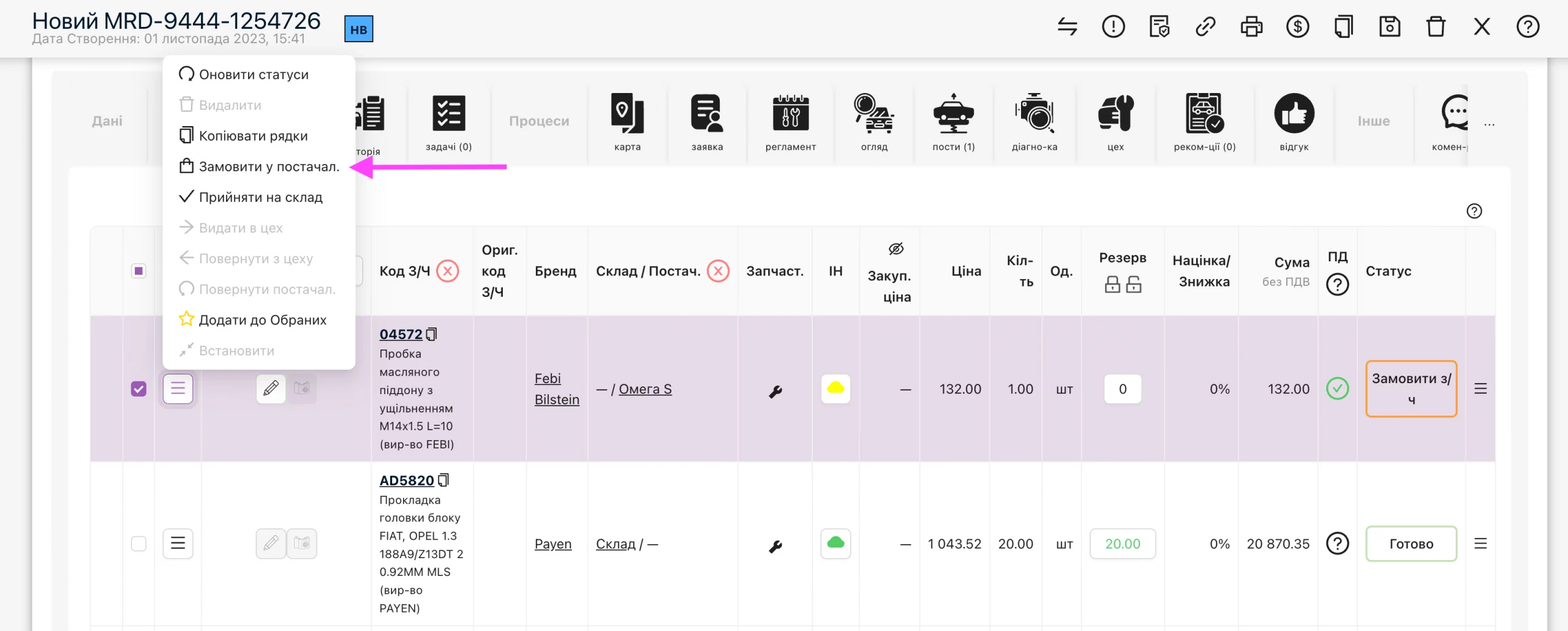
Task: Open the діагно-ка diagnostics icon
Action: tap(1035, 113)
